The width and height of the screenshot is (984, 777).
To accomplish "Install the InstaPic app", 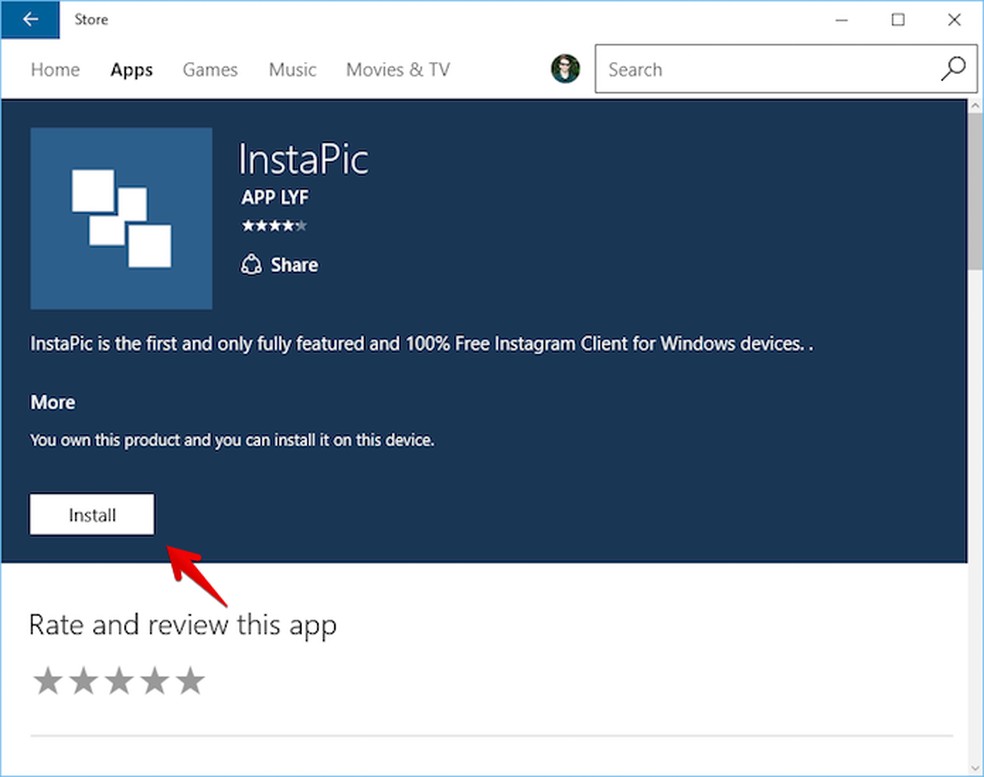I will tap(91, 514).
